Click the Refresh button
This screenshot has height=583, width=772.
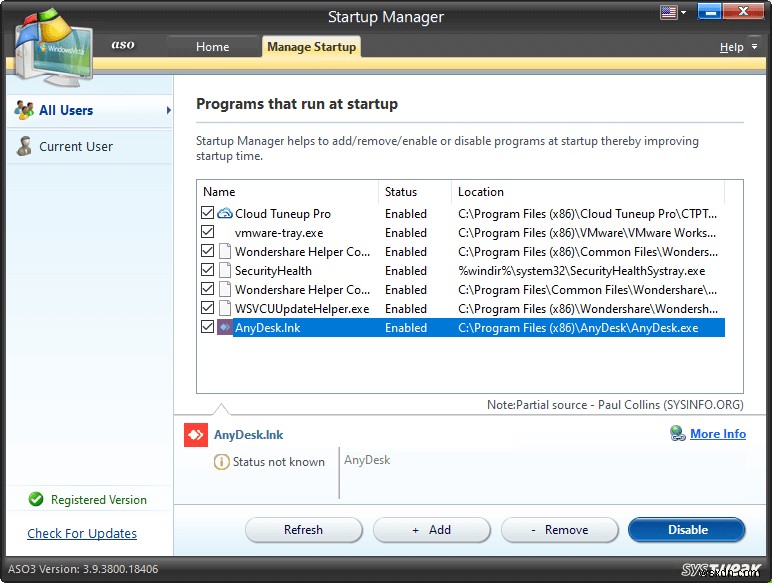click(303, 530)
